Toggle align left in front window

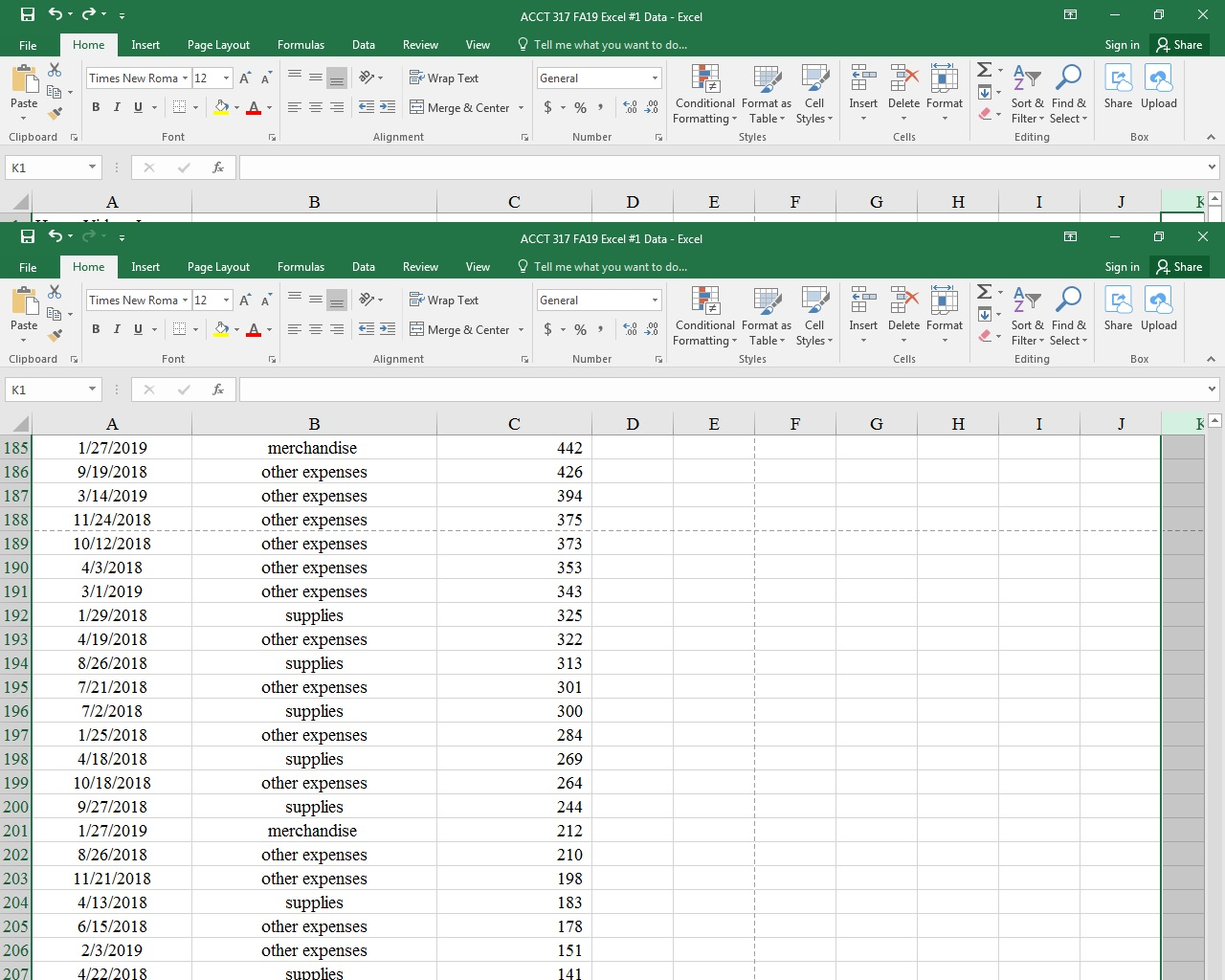pyautogui.click(x=295, y=329)
